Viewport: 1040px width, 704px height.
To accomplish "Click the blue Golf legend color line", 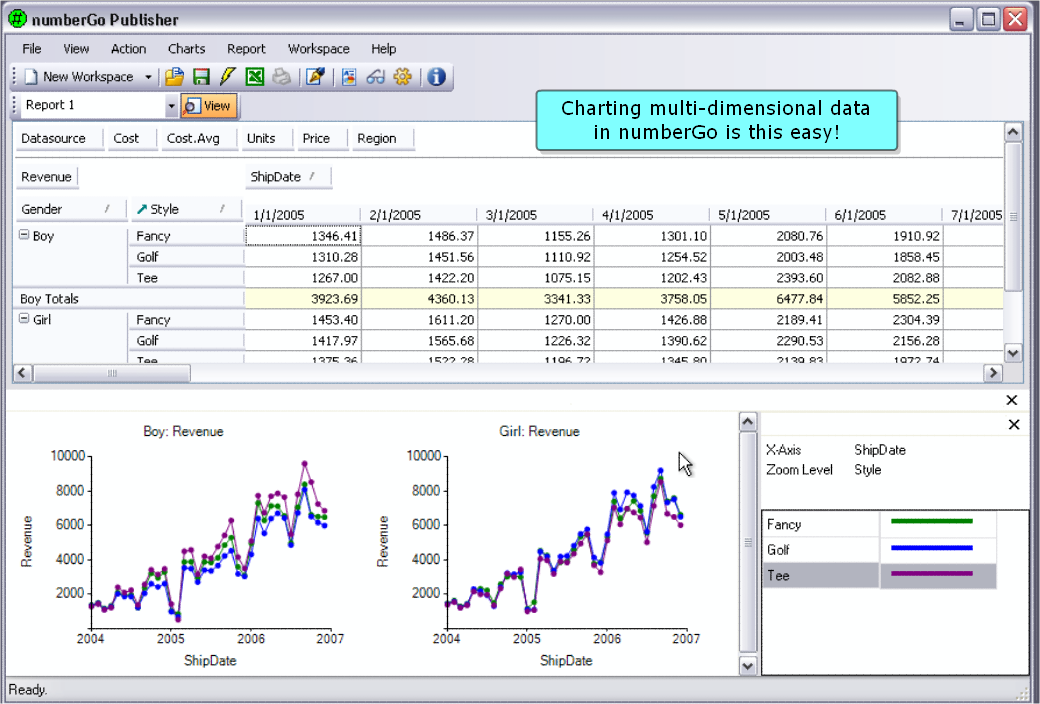I will pos(931,548).
